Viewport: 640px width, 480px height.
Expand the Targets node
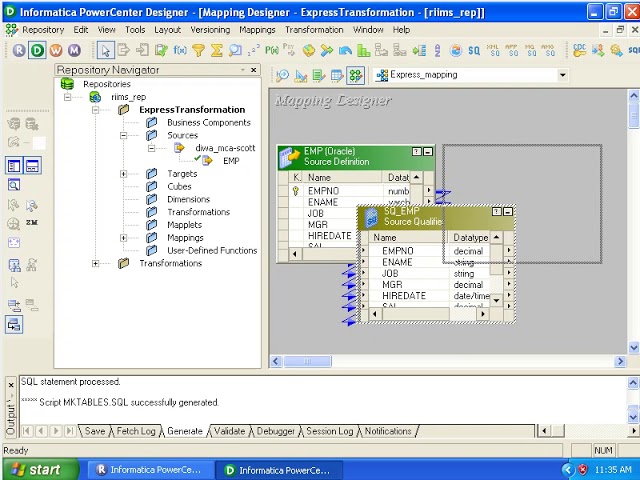[x=124, y=174]
